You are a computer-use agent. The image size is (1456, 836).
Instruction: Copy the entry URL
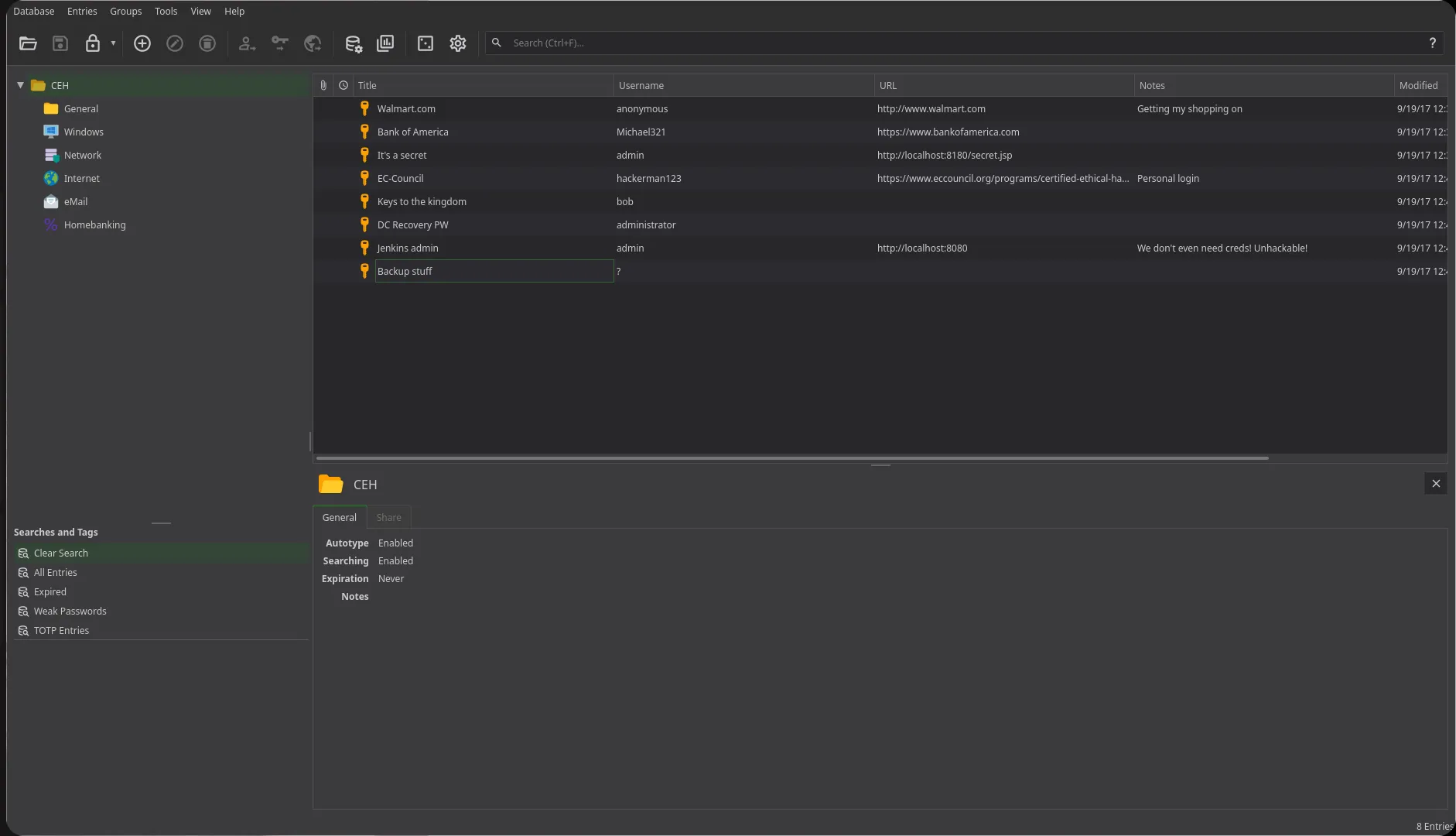[x=313, y=43]
